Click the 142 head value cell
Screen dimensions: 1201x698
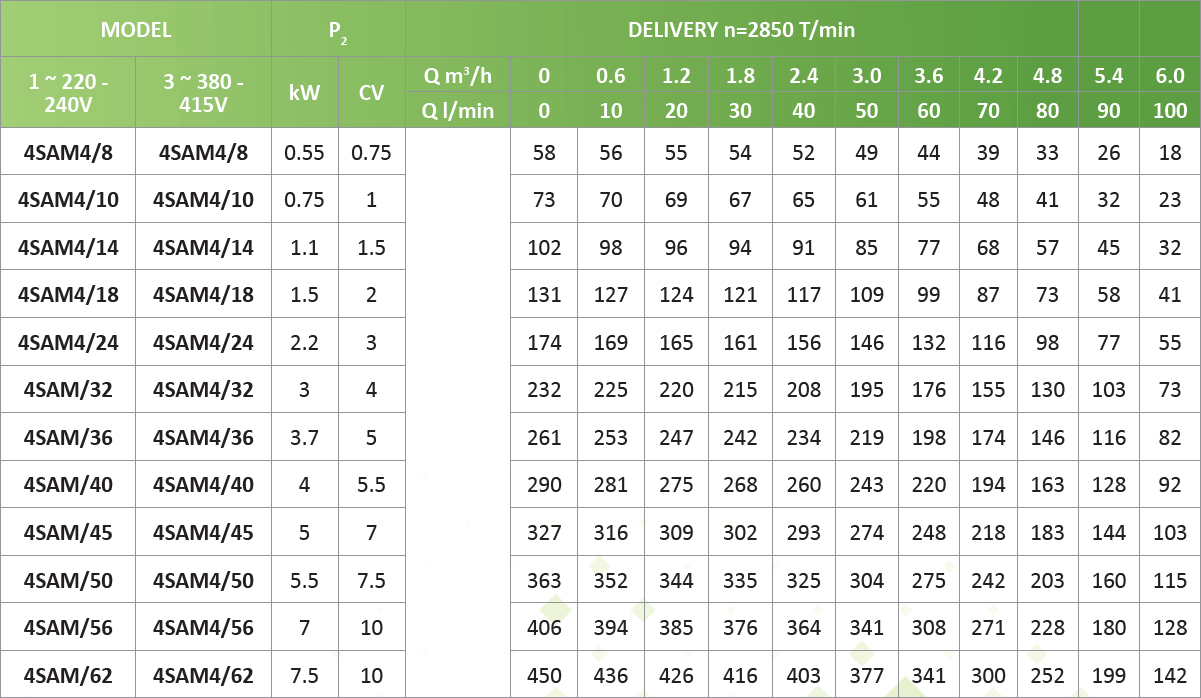click(x=1170, y=675)
